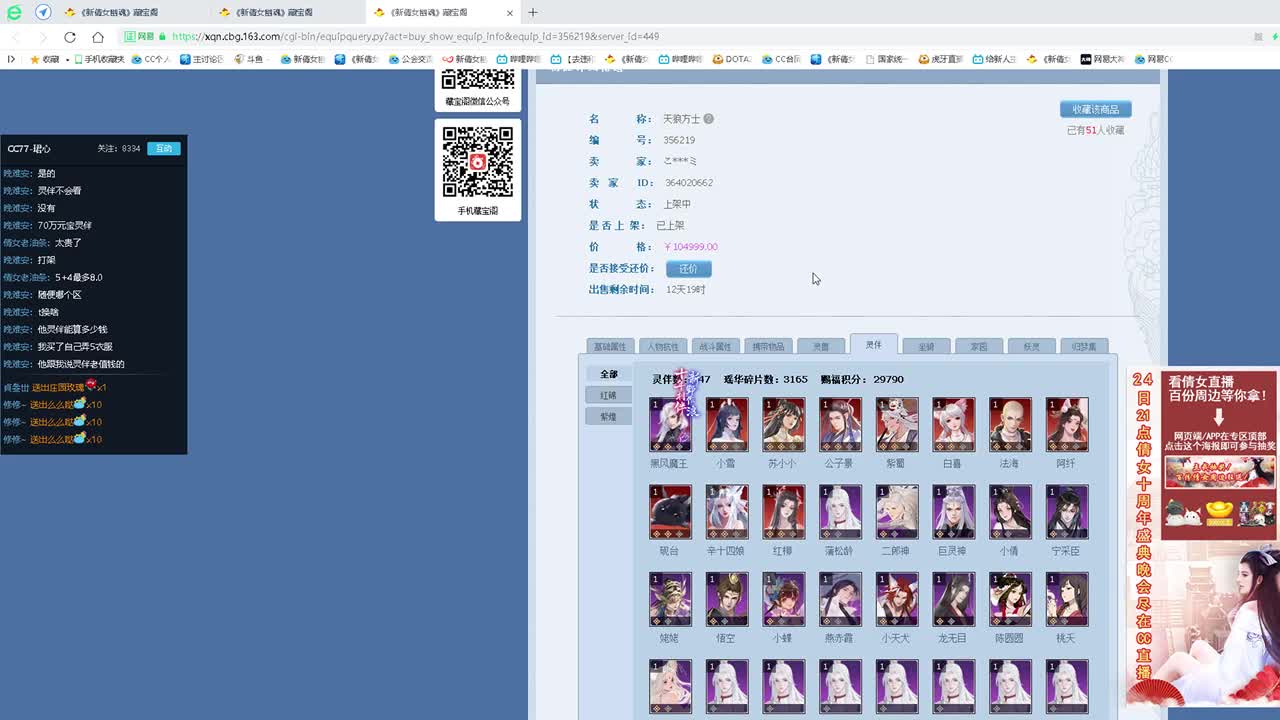View the 辛十四娘 companion portrait

click(727, 512)
